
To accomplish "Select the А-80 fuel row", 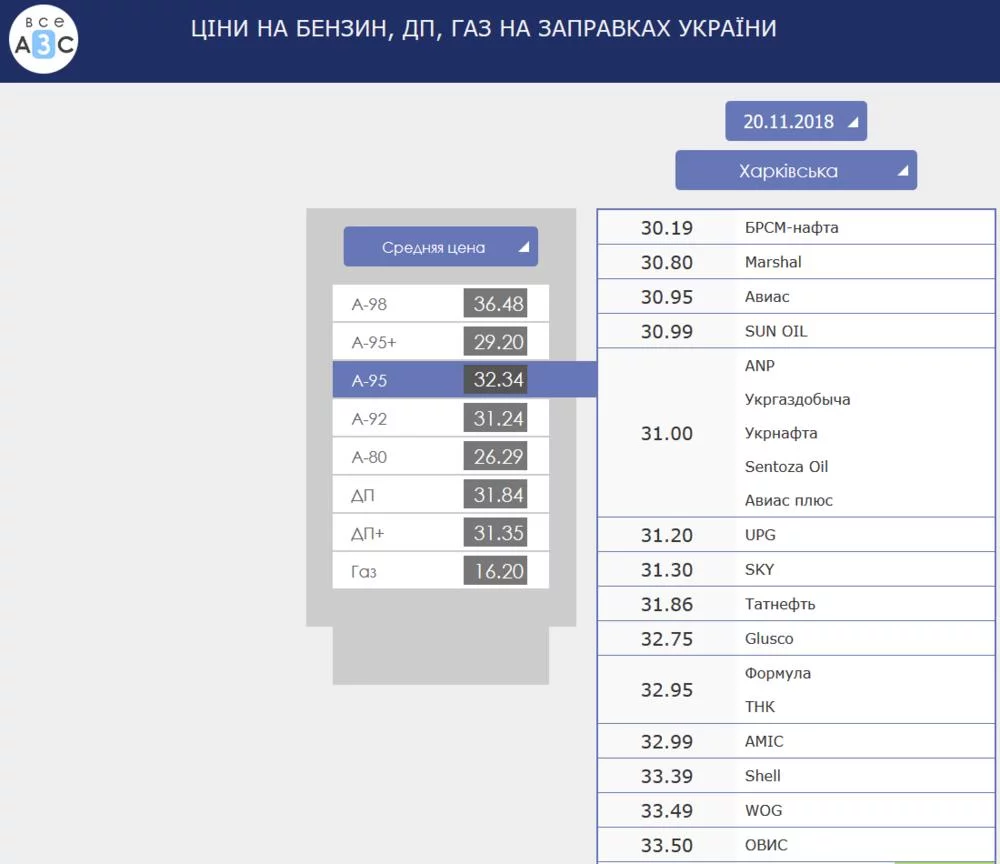I will tap(441, 457).
